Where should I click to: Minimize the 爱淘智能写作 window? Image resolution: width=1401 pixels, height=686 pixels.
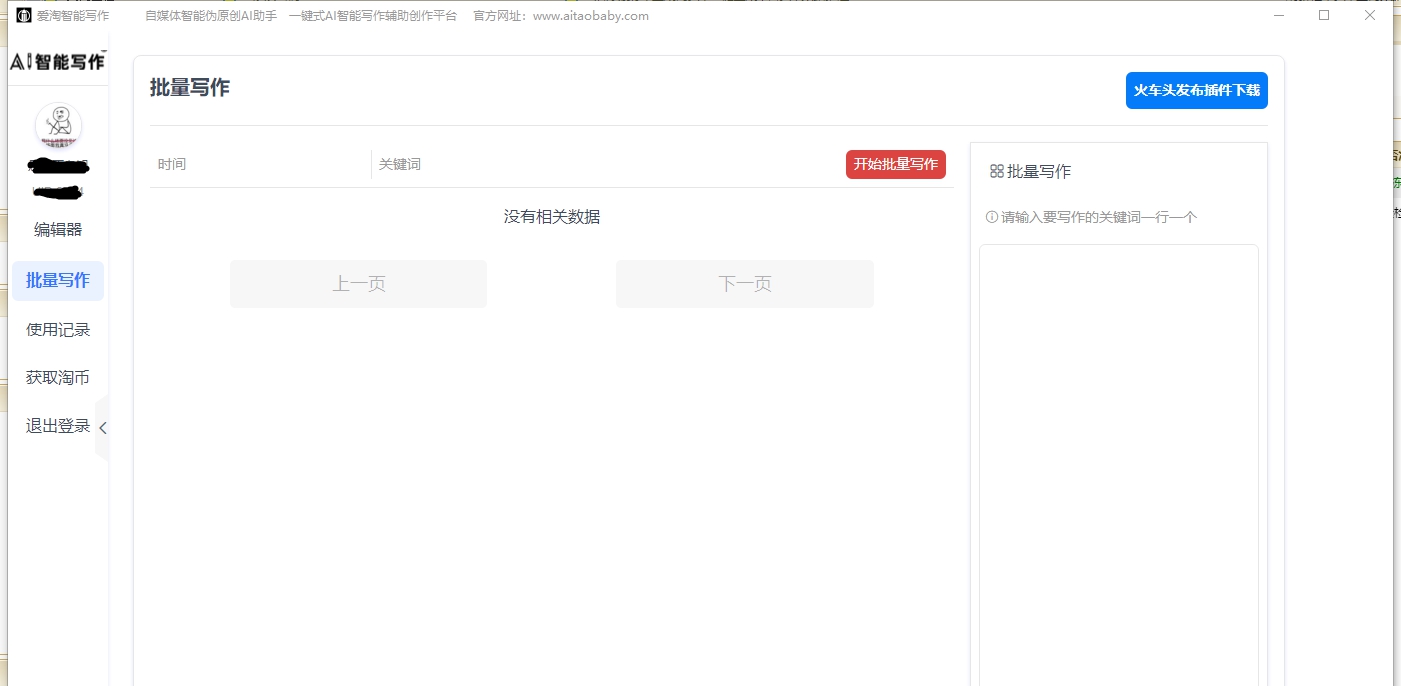(x=1278, y=15)
